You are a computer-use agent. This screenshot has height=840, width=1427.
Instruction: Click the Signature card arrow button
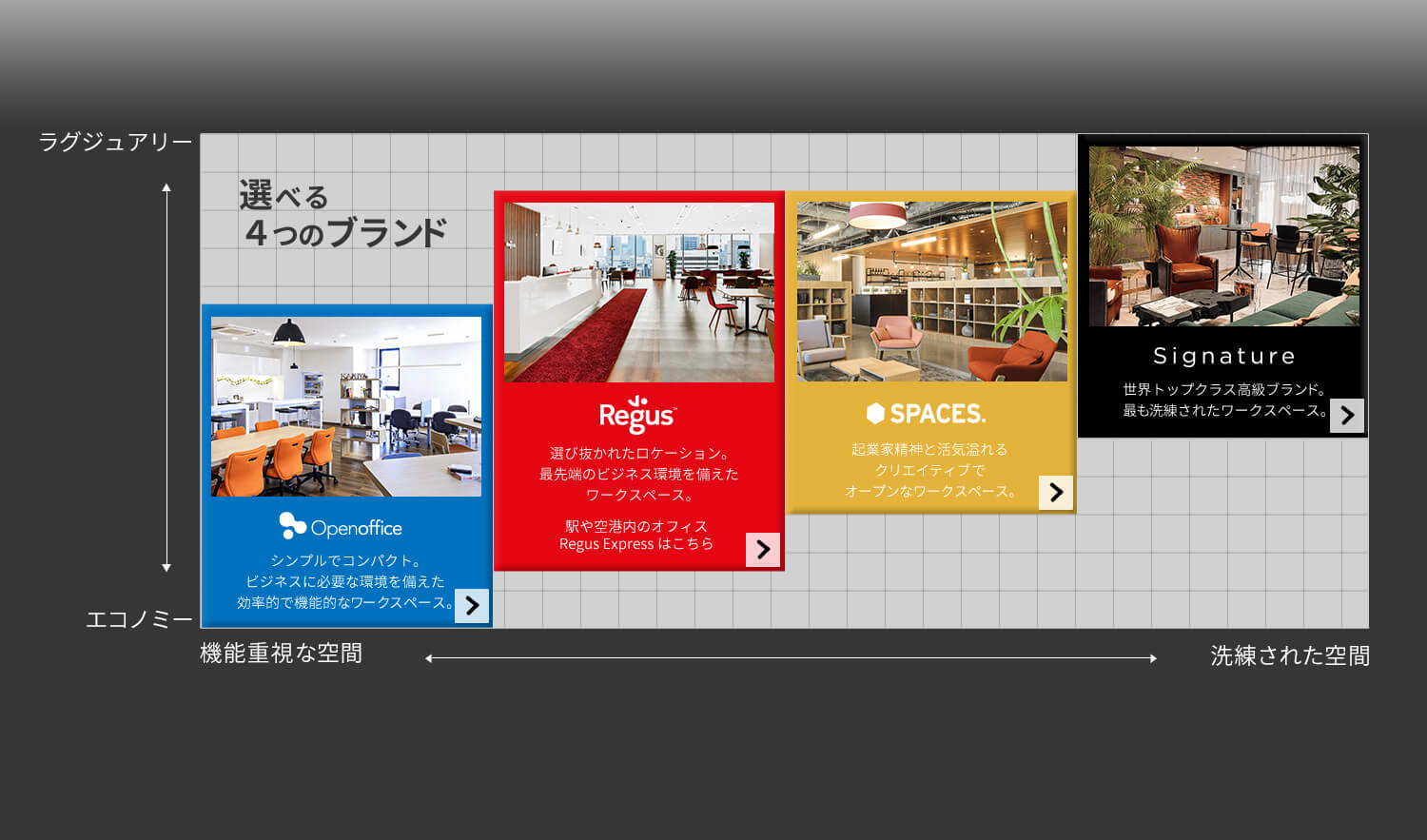1347,416
